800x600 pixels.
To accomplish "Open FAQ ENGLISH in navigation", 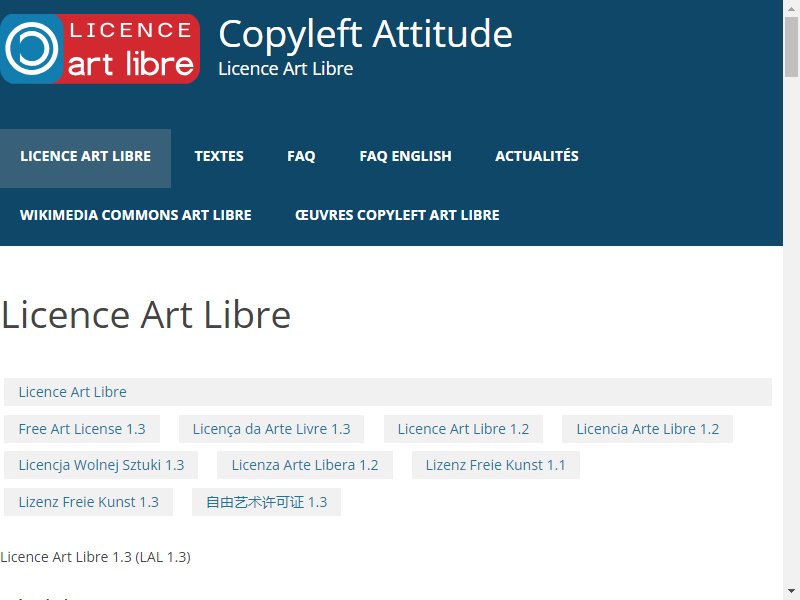I will tap(405, 156).
